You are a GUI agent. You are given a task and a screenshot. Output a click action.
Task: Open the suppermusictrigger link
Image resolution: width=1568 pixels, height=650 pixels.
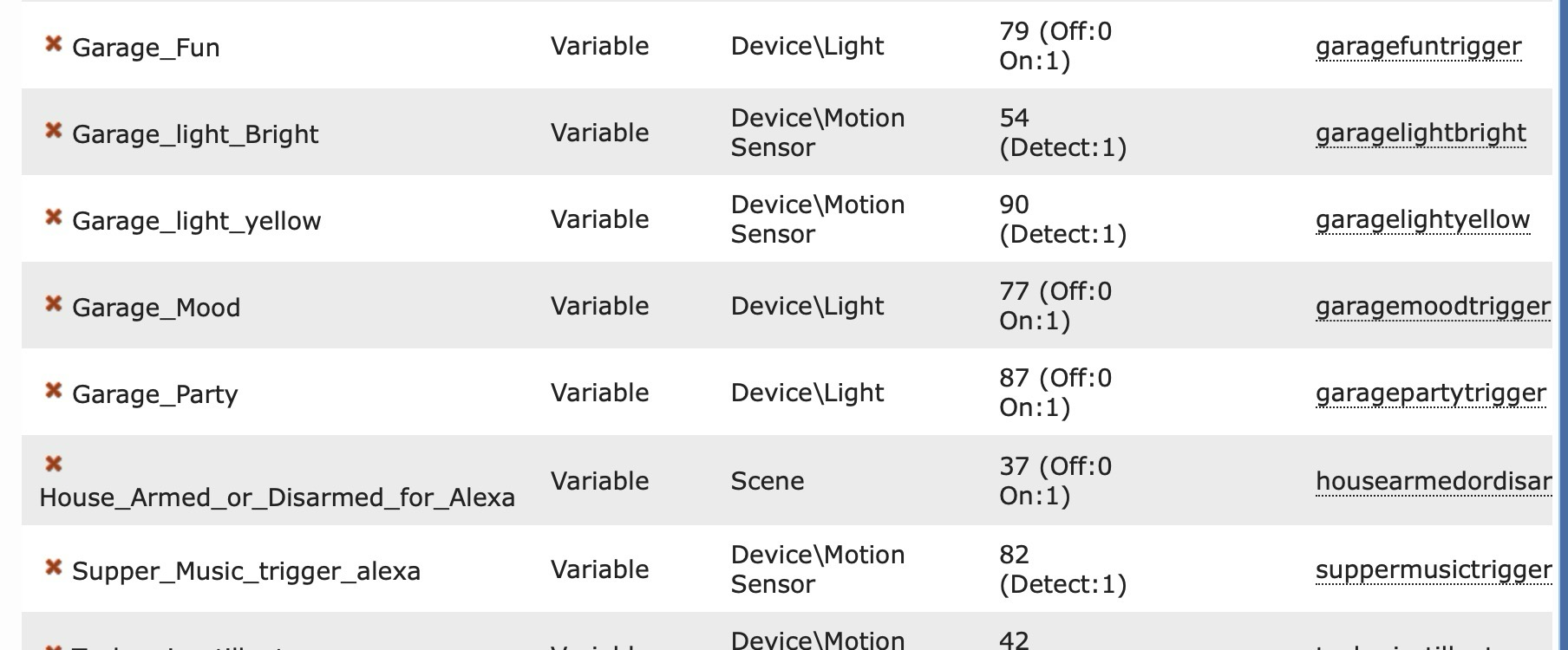coord(1432,570)
